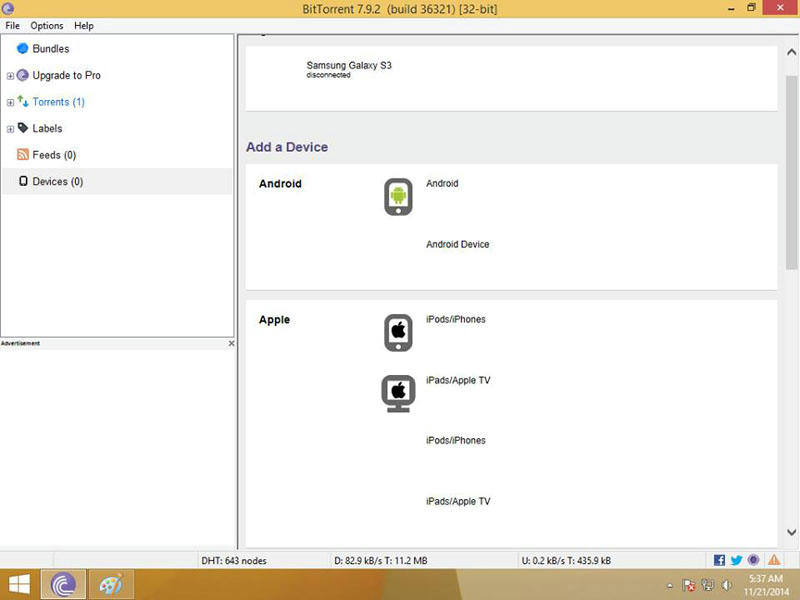The image size is (800, 600).
Task: Click the network tray icon
Action: tap(708, 585)
